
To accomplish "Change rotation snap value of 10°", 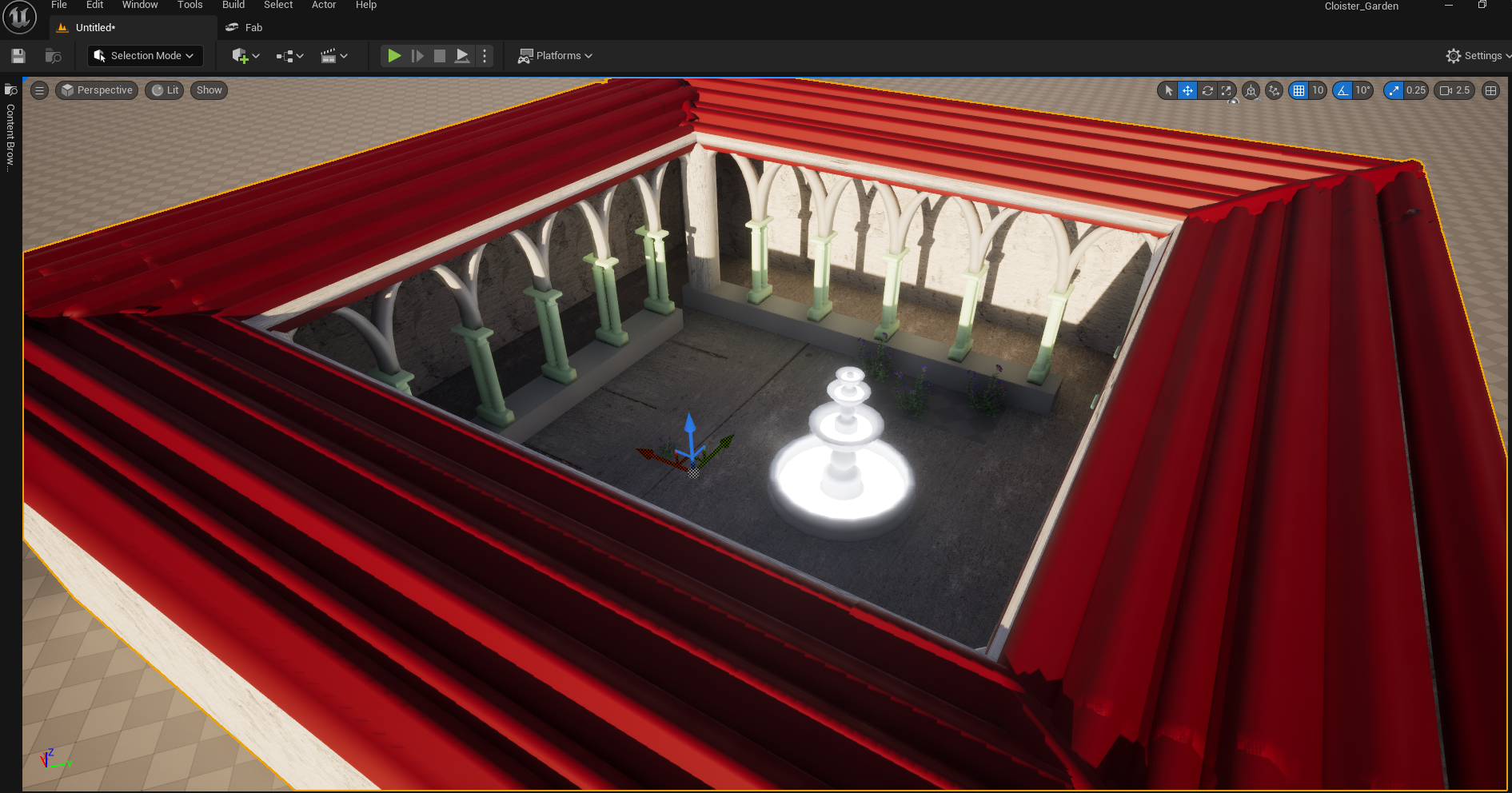I will click(x=1363, y=90).
